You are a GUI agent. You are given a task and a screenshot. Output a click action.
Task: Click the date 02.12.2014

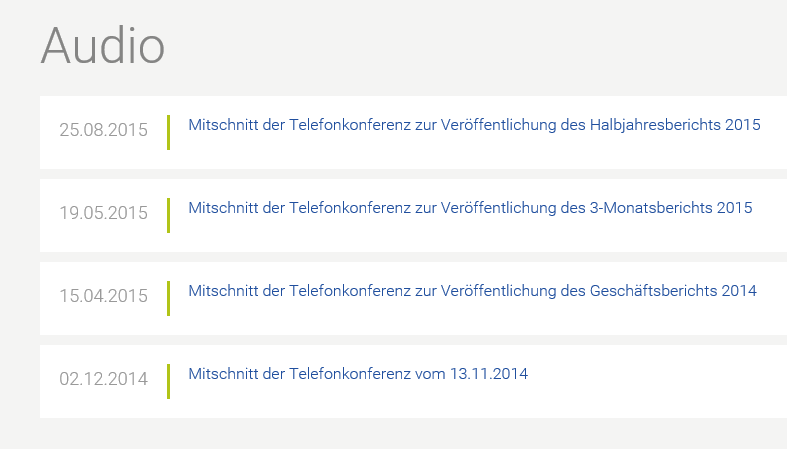(103, 379)
